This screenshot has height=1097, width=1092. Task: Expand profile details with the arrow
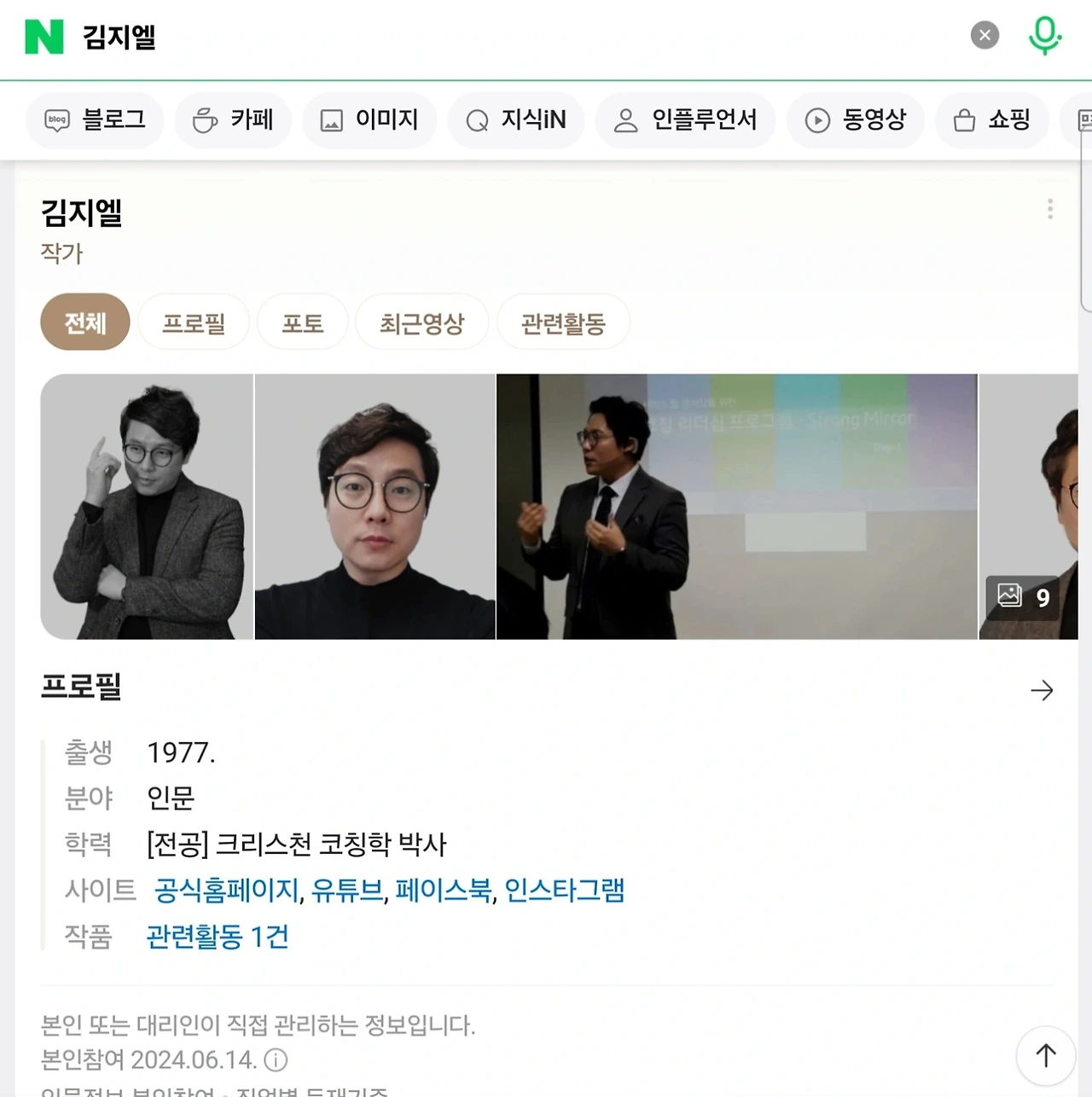(x=1042, y=690)
